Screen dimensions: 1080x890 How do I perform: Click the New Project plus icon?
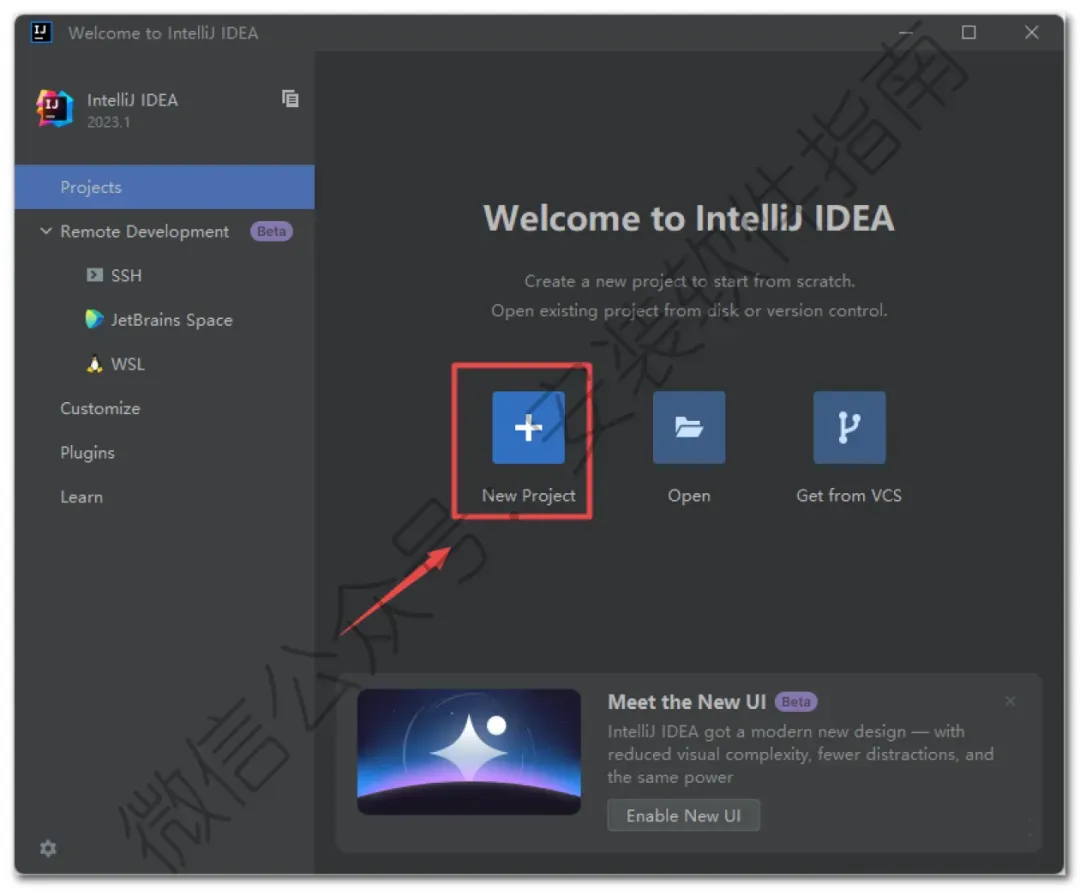pos(528,427)
